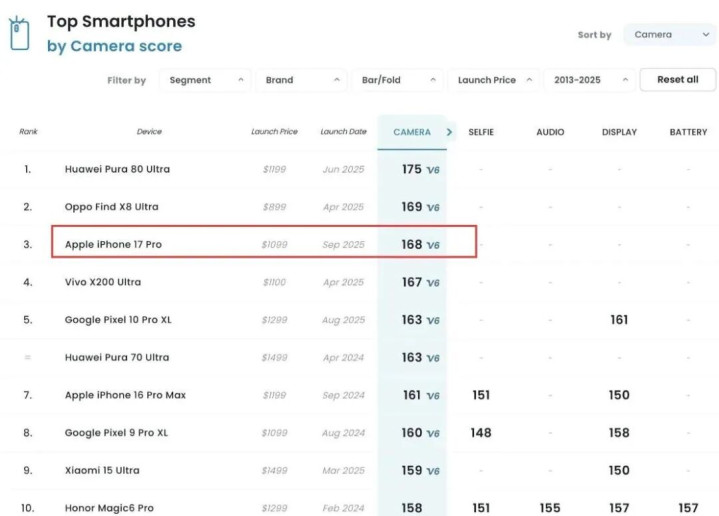Click display score 158 for Pixel 9 Pro XL
Screen dimensions: 719x516
(619, 433)
